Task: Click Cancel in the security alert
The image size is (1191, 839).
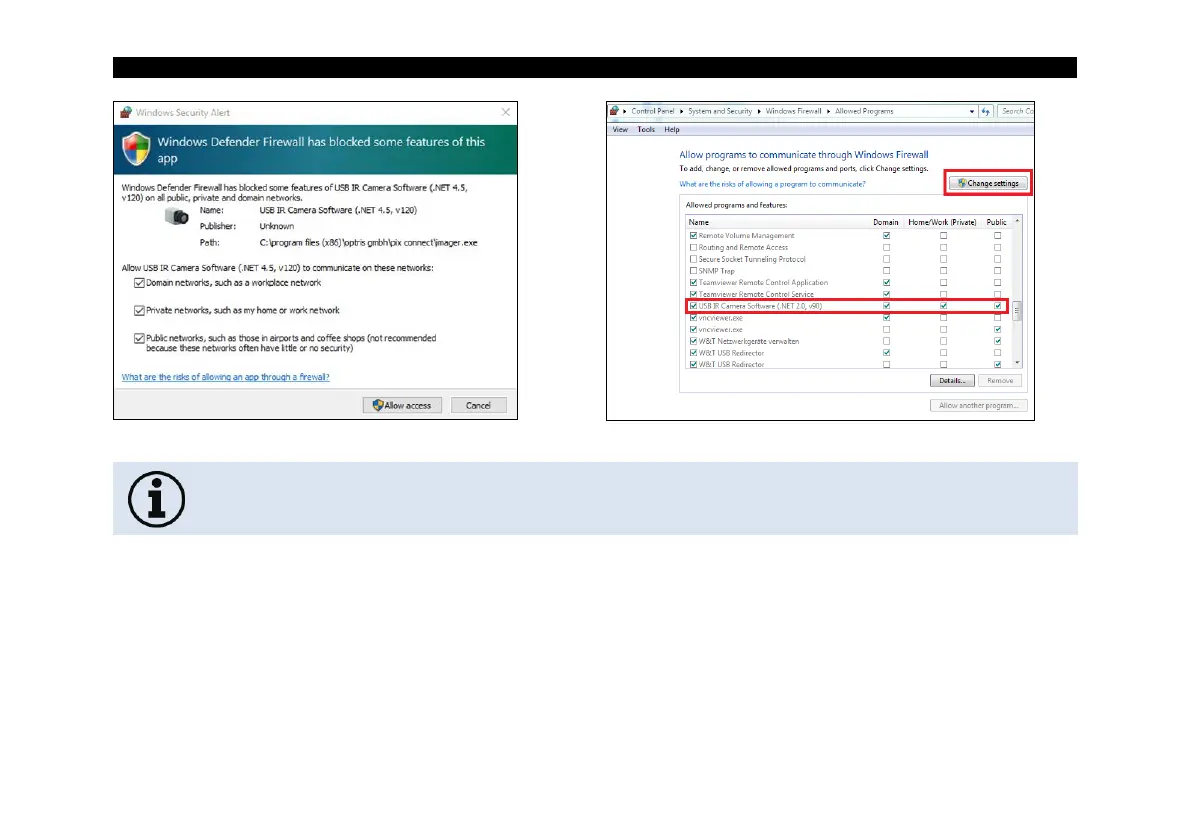Action: 479,405
